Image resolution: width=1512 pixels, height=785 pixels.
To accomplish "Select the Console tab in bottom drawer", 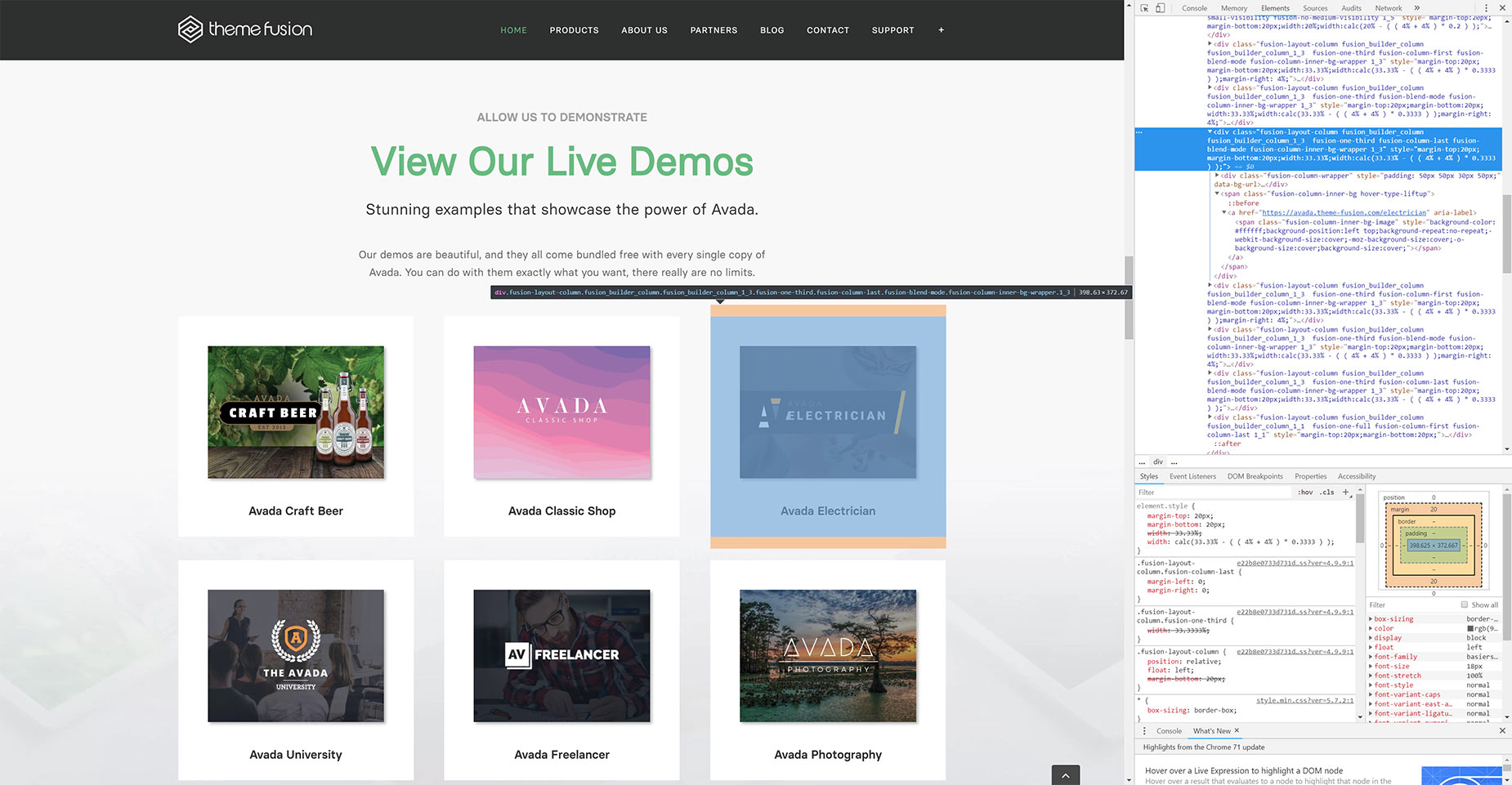I will click(x=1169, y=731).
